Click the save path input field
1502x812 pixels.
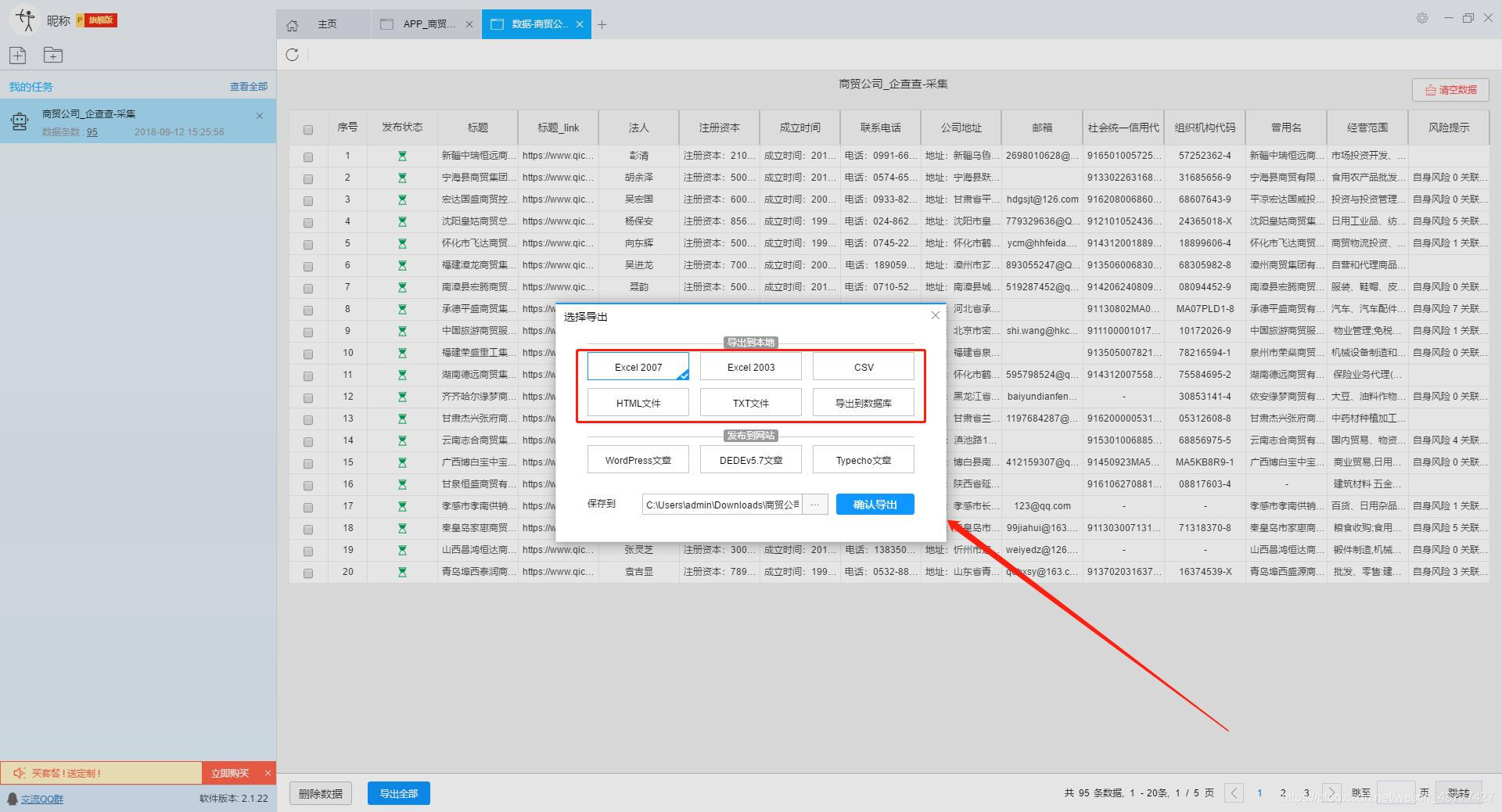click(x=723, y=505)
